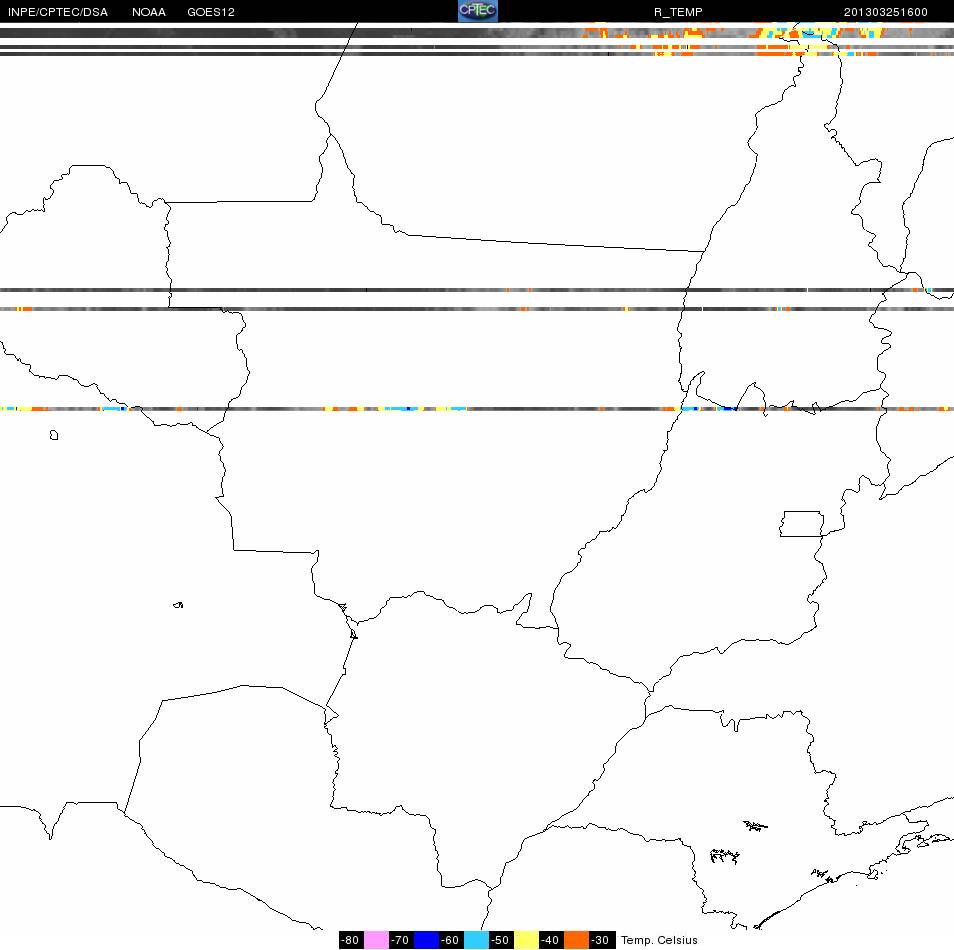Image resolution: width=954 pixels, height=950 pixels.
Task: Click the Temp. Celsius legend caption
Action: pos(659,940)
